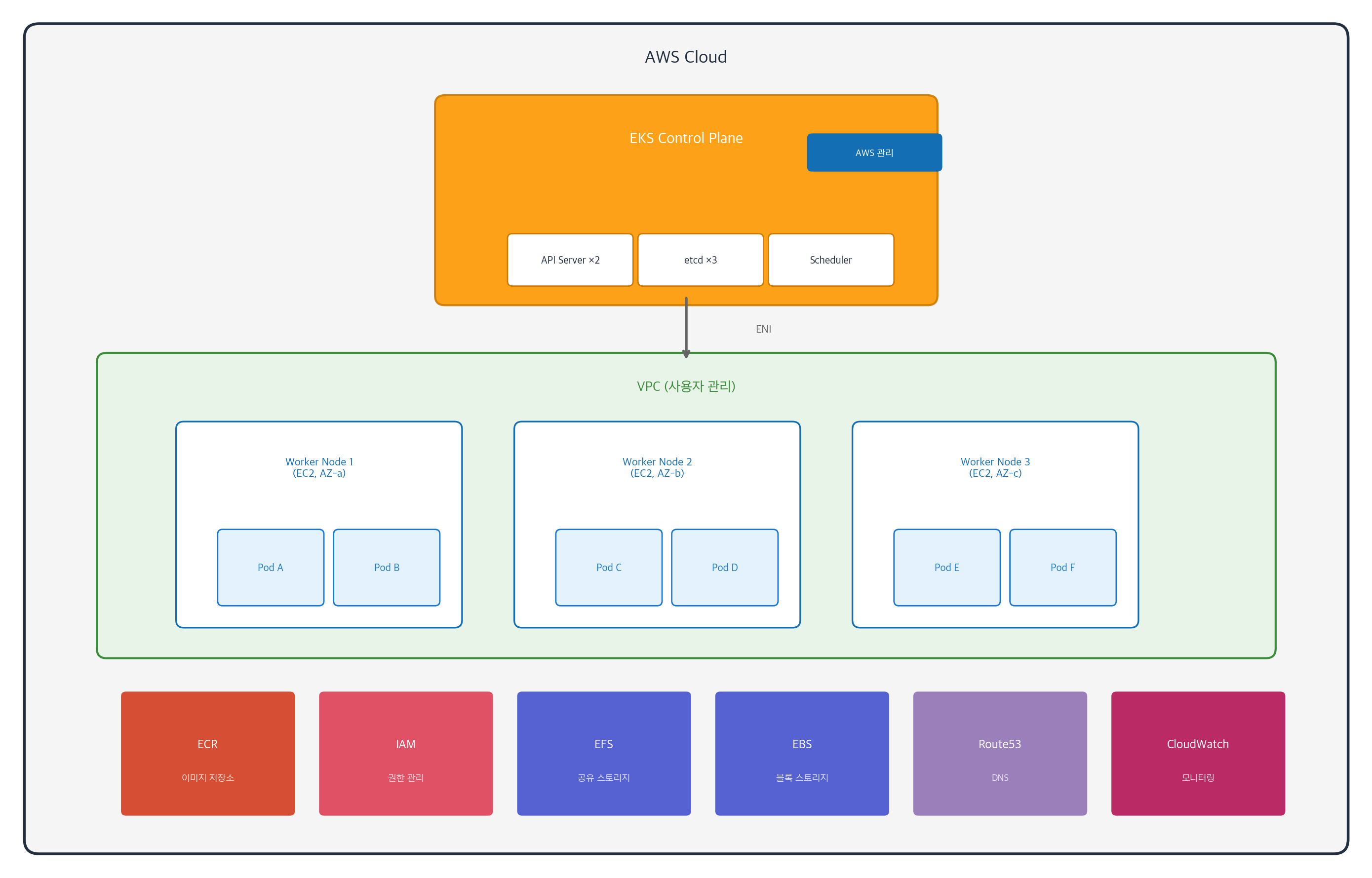
Task: Select the EBS 블록 스토리지 block
Action: pyautogui.click(x=802, y=754)
